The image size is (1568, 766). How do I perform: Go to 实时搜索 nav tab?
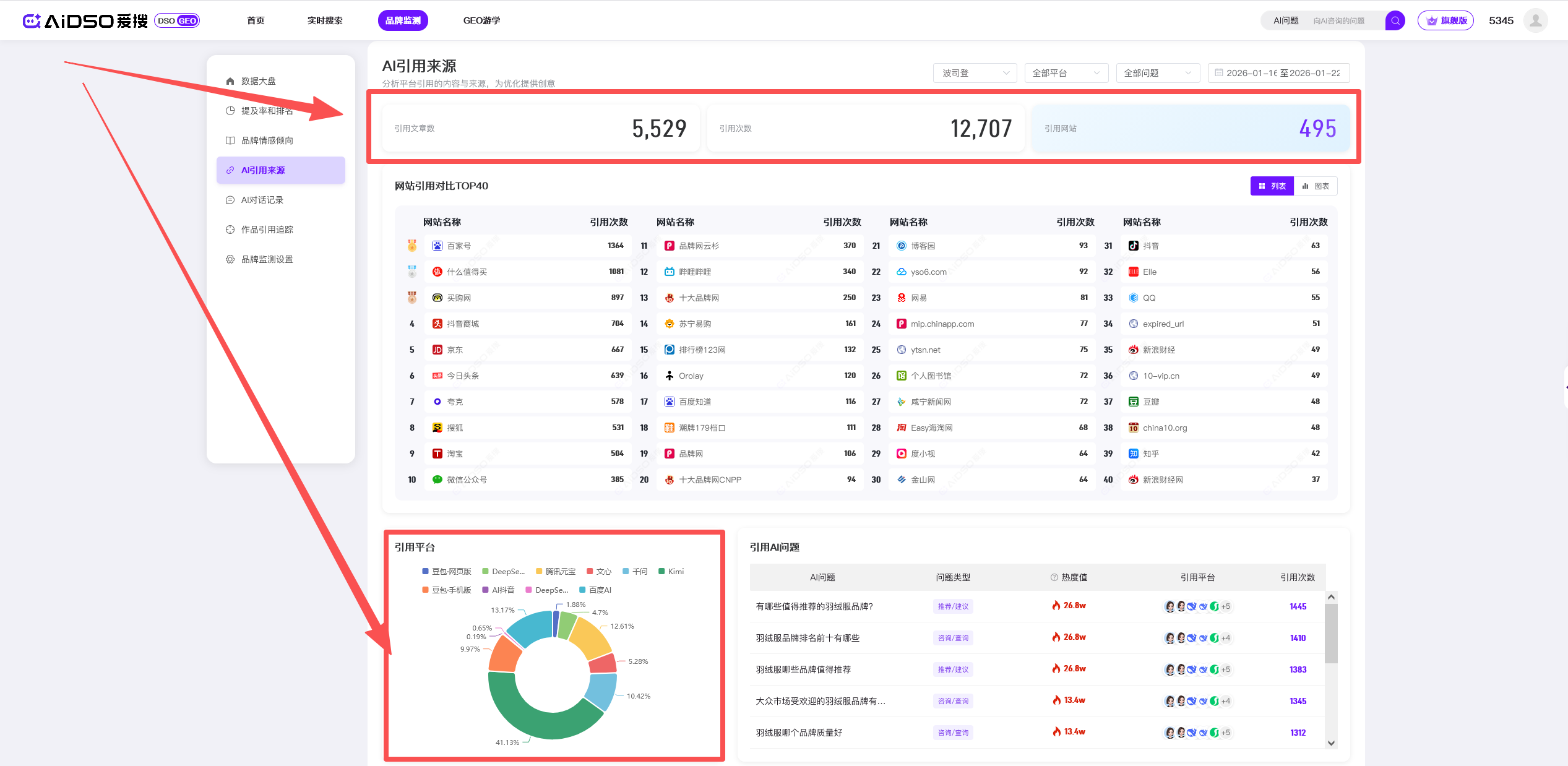point(325,20)
